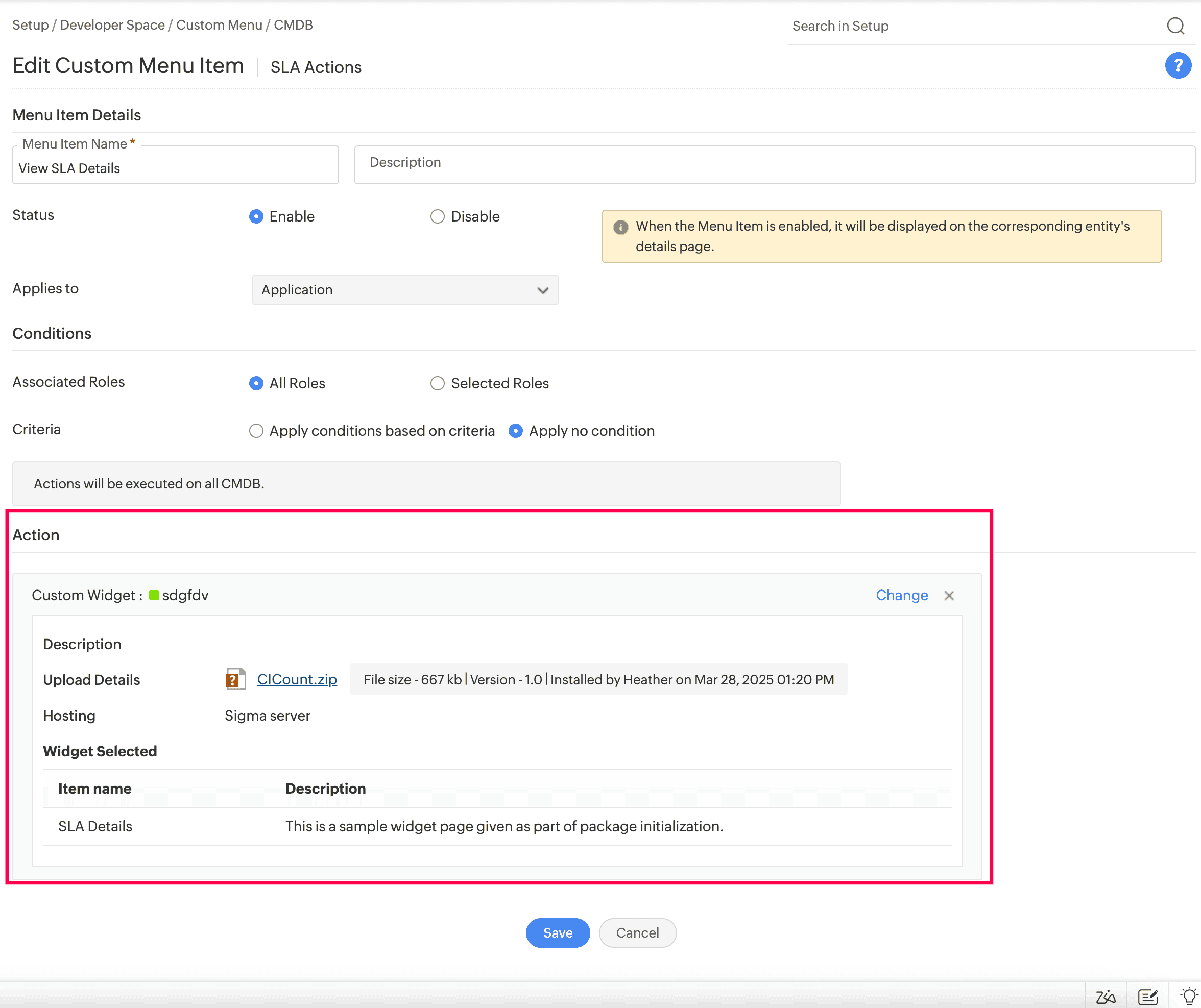Remove widget using the X icon
This screenshot has width=1201, height=1008.
pyautogui.click(x=949, y=595)
